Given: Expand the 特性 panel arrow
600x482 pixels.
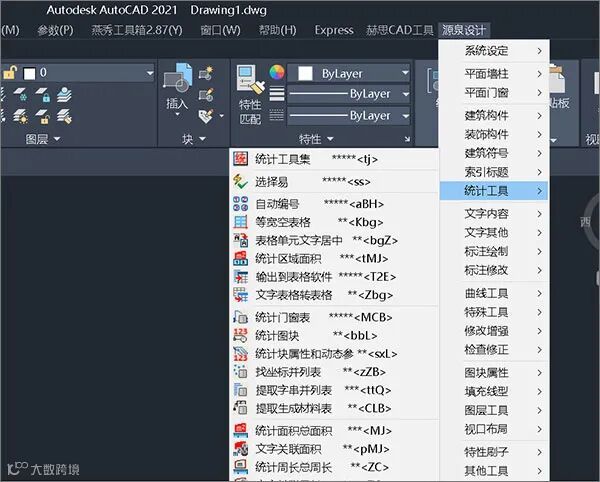Looking at the screenshot, I should click(330, 139).
